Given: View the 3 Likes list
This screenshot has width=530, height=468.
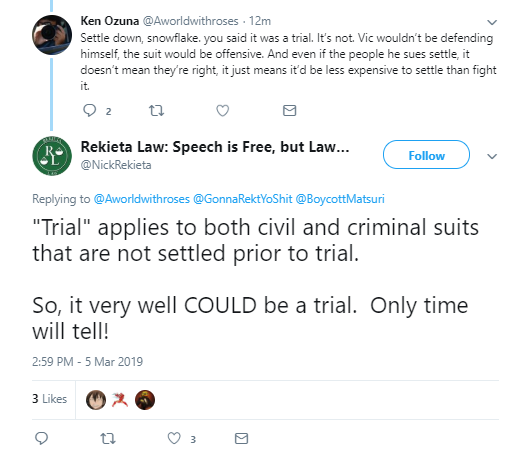Looking at the screenshot, I should [49, 399].
